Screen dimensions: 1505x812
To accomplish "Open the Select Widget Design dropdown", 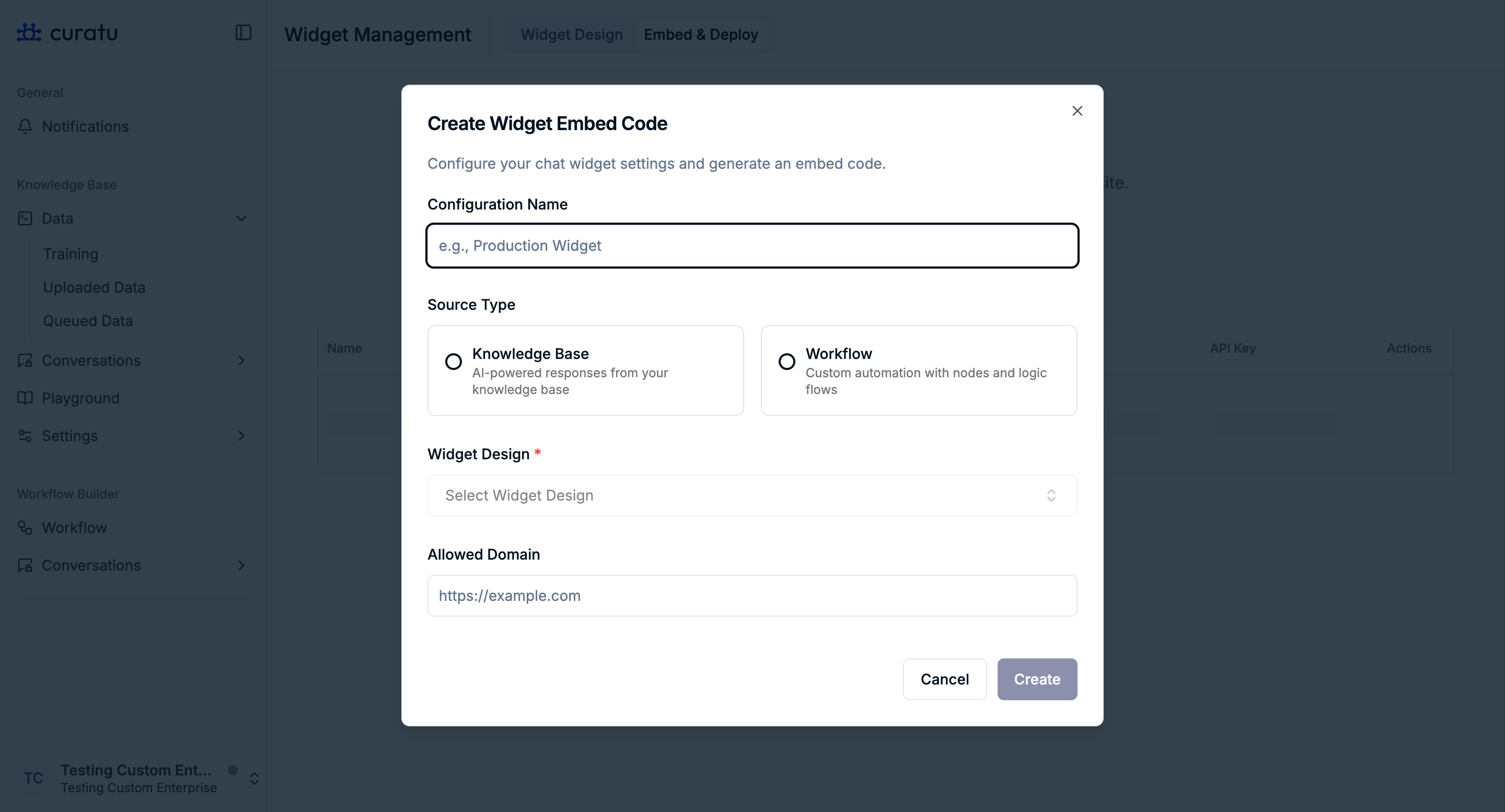I will [752, 495].
